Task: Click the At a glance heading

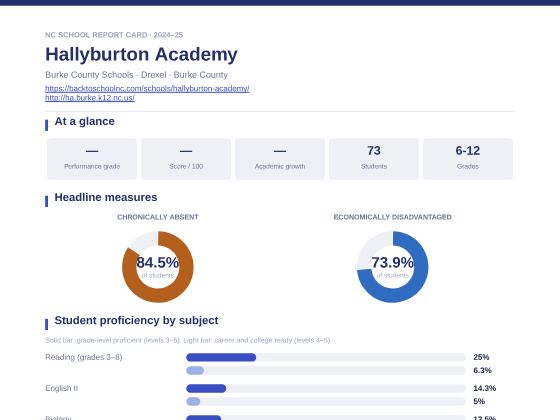Action: click(x=84, y=121)
